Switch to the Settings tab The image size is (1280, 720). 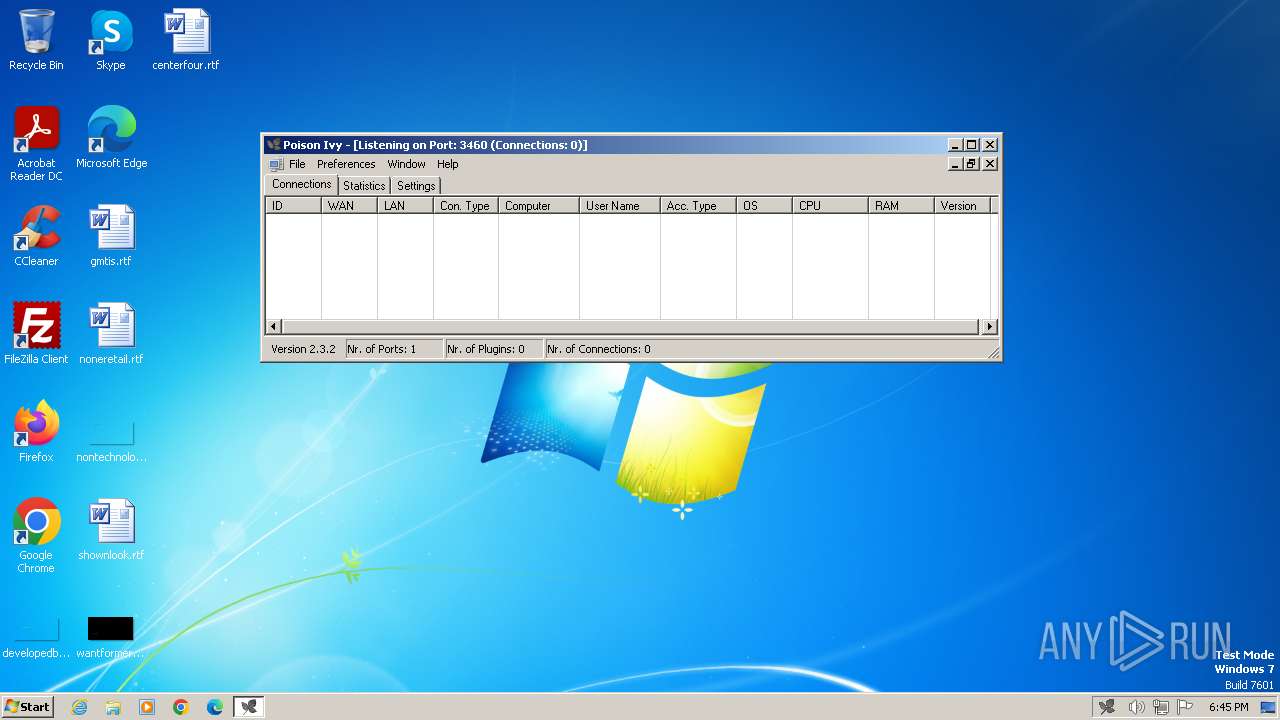pos(416,186)
